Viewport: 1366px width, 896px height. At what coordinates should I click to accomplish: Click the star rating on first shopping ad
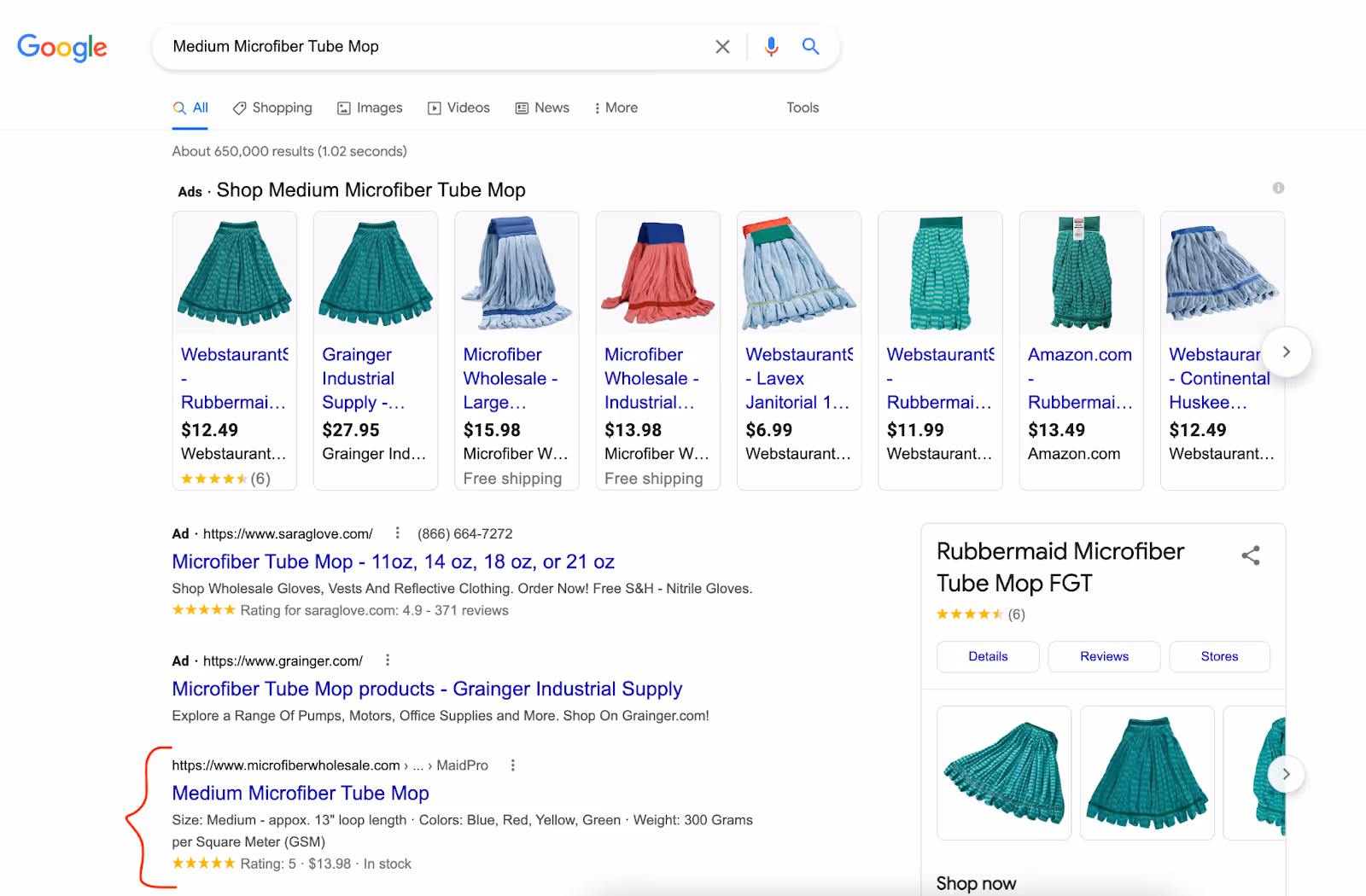pyautogui.click(x=225, y=479)
